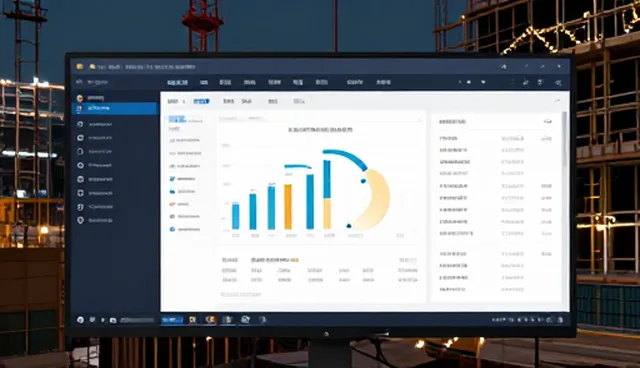This screenshot has width=640, height=368.
Task: Toggle the orange-marked legend entry in the filter list
Action: (172, 204)
